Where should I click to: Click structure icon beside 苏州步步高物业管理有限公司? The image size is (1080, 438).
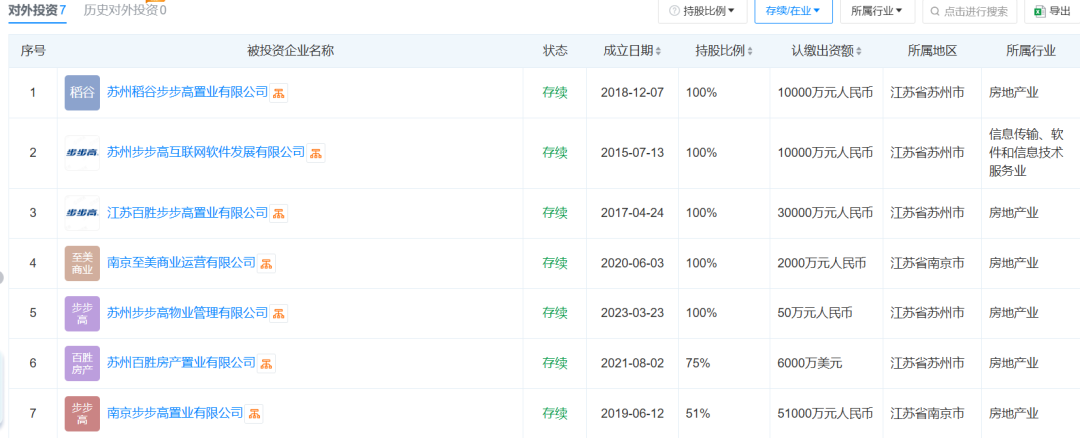pos(280,313)
